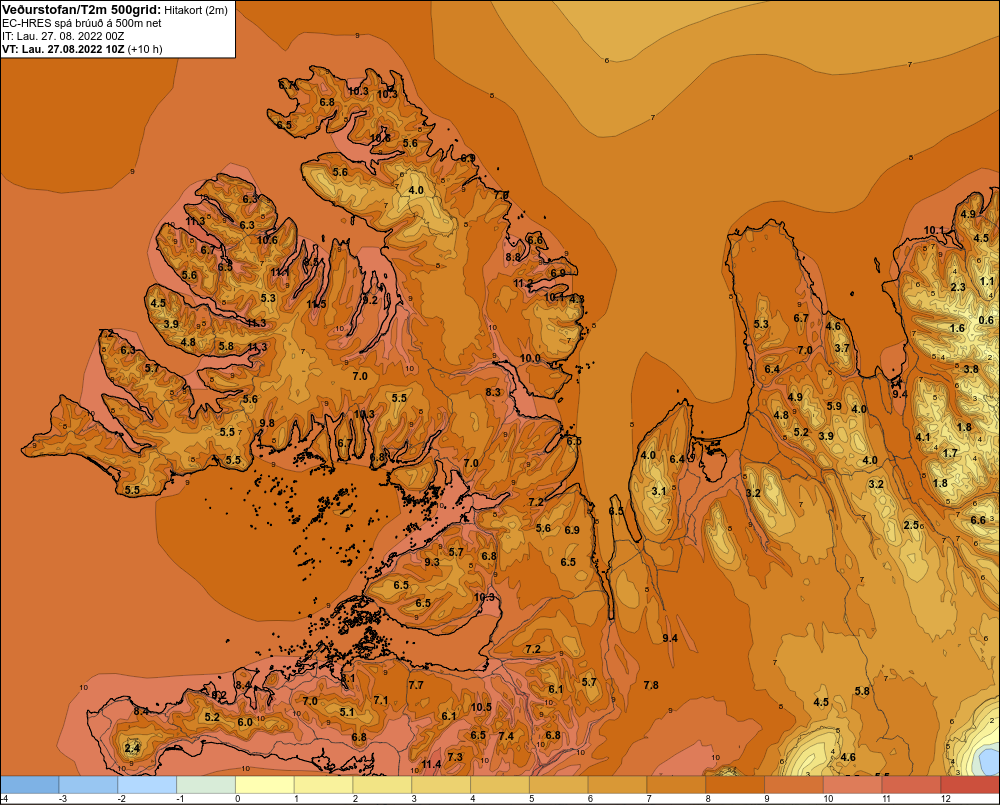Select the 10 to 11 salmon legend swatch
This screenshot has width=1000, height=805.
tap(852, 784)
